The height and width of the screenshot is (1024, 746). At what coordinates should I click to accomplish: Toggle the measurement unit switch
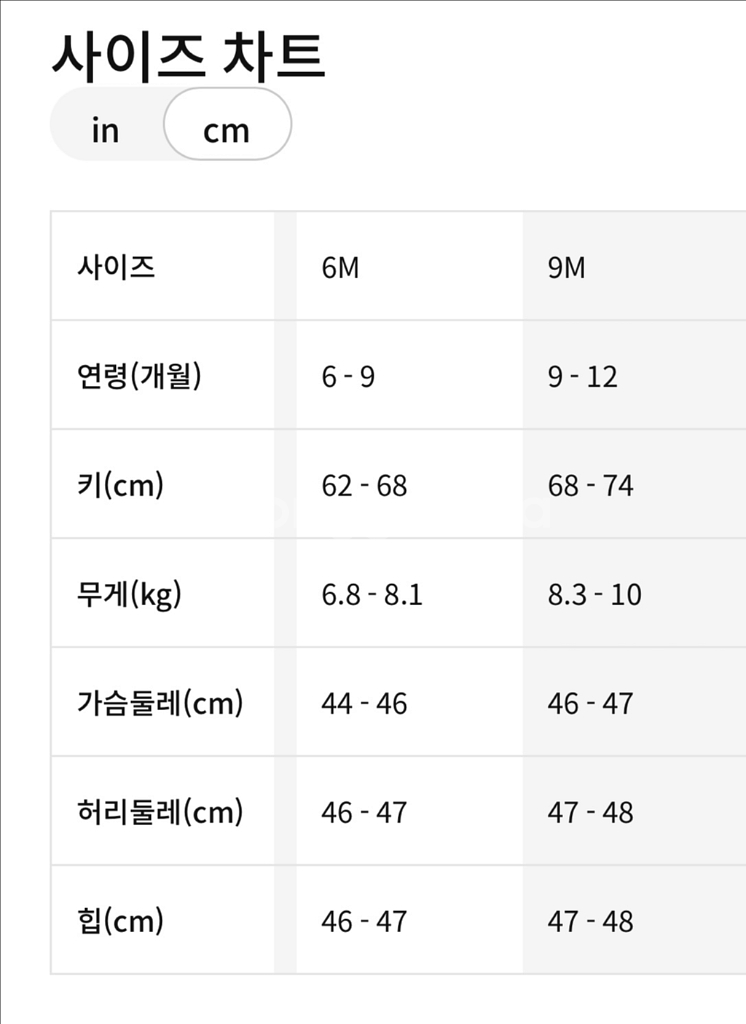170,128
